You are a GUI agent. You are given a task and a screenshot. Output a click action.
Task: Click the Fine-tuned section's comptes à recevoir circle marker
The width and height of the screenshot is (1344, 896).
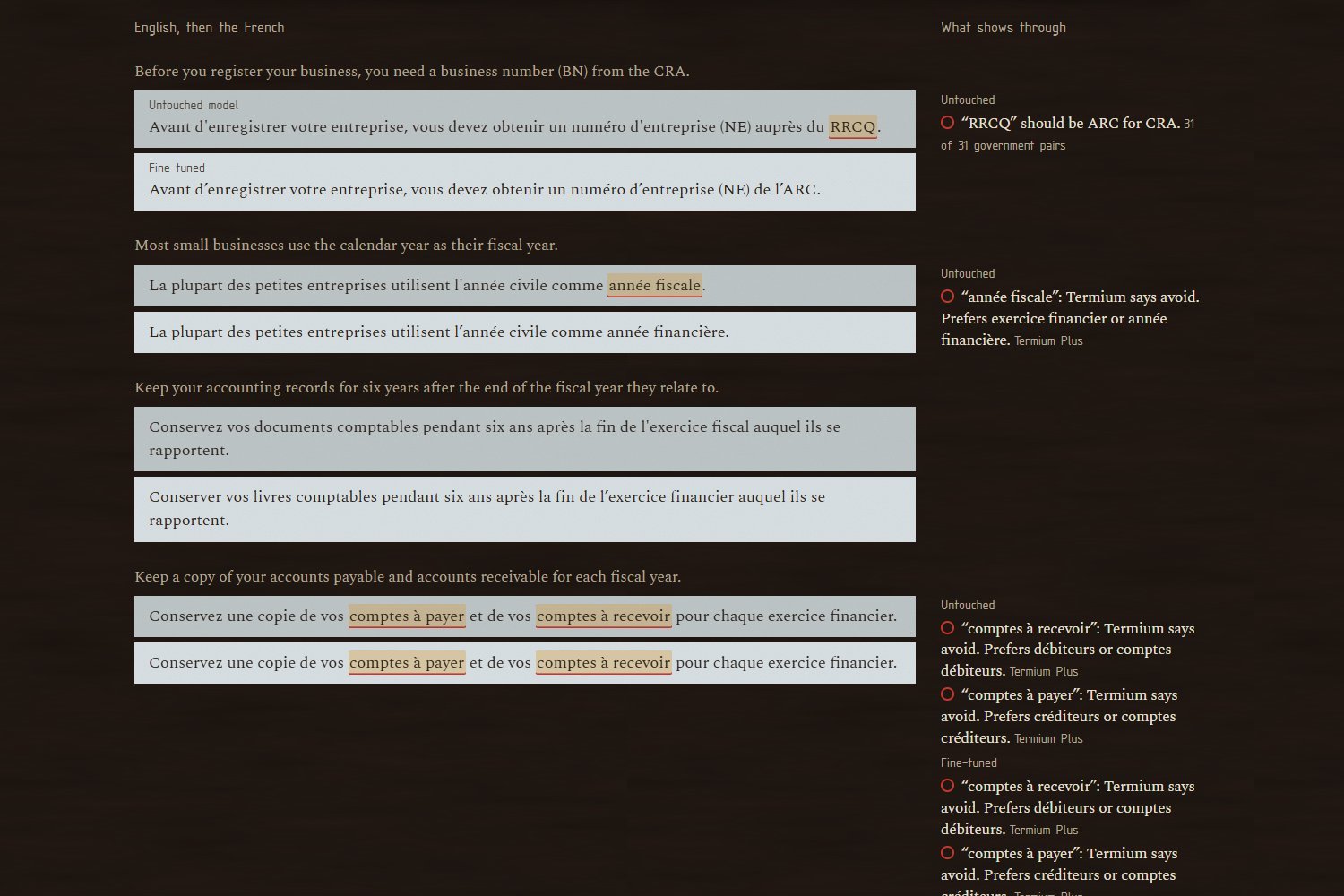tap(947, 785)
